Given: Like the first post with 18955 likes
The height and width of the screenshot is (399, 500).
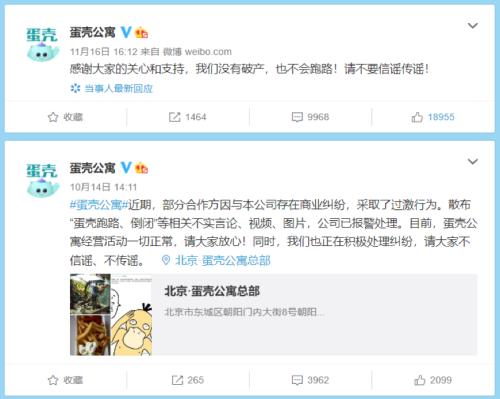Looking at the screenshot, I should [x=433, y=117].
